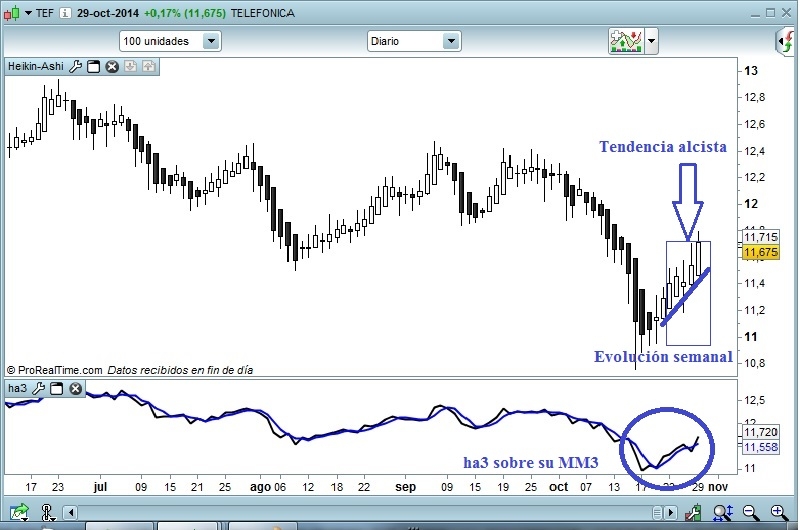Click the ha3 panel label
800x530 pixels.
17,389
